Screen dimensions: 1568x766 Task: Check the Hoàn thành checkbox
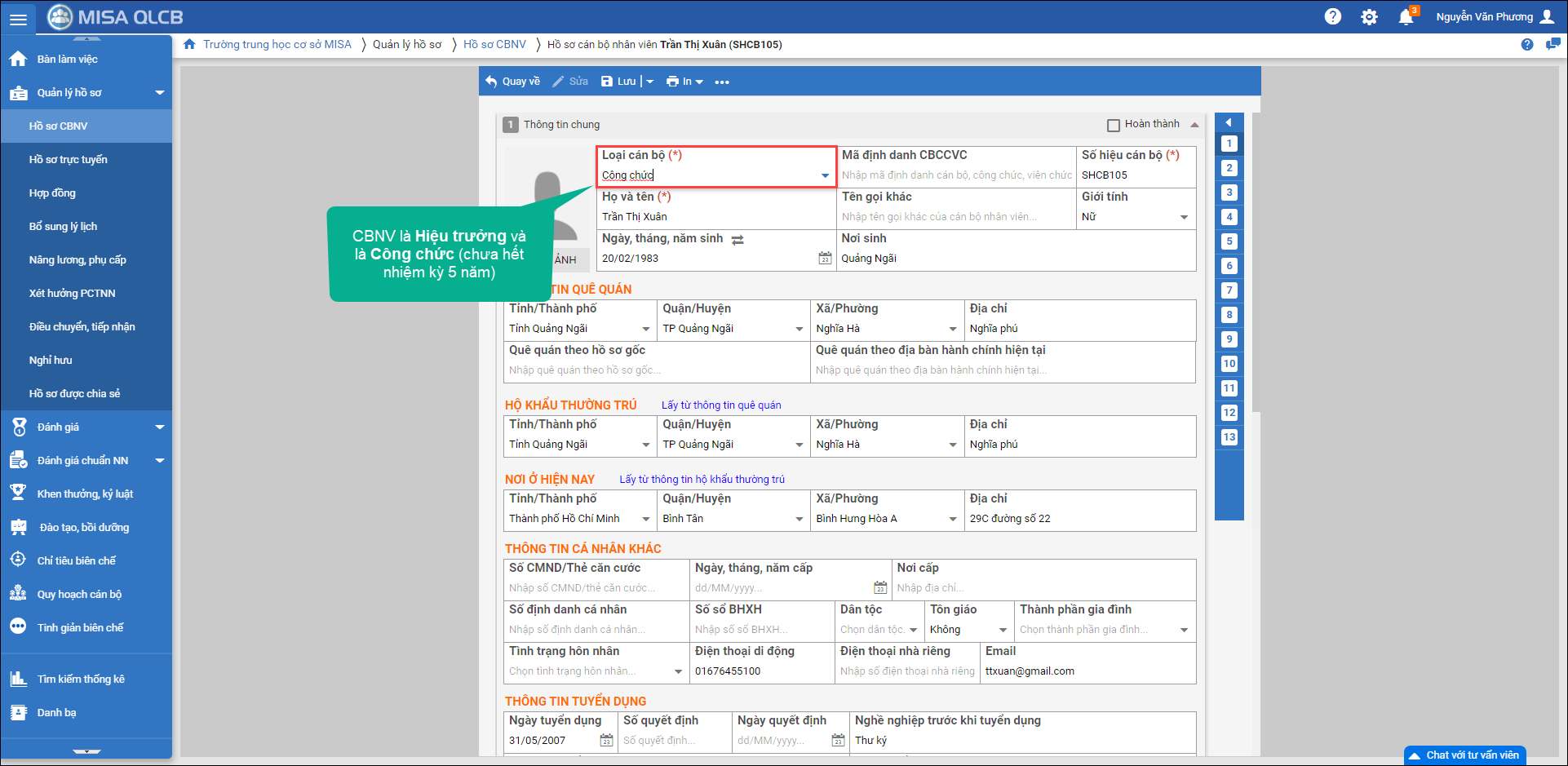click(x=1113, y=125)
